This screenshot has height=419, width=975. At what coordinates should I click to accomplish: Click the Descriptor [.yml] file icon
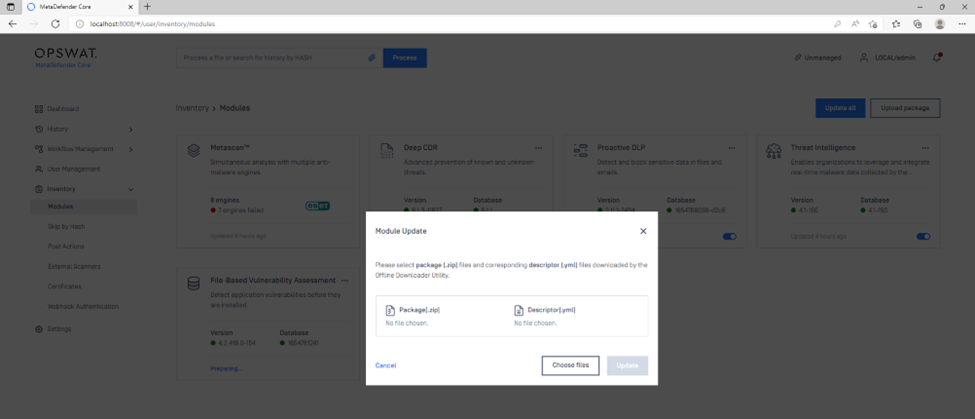[519, 310]
